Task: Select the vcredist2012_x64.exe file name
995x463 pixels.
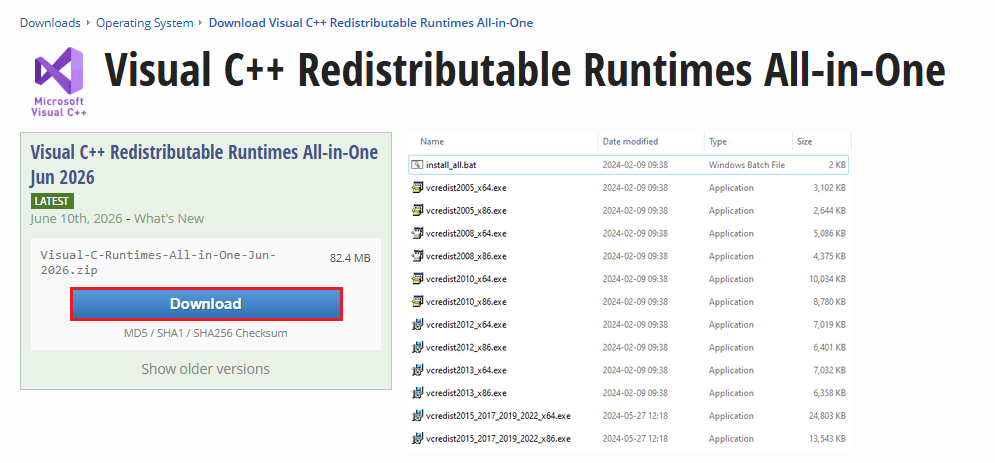Action: (466, 325)
